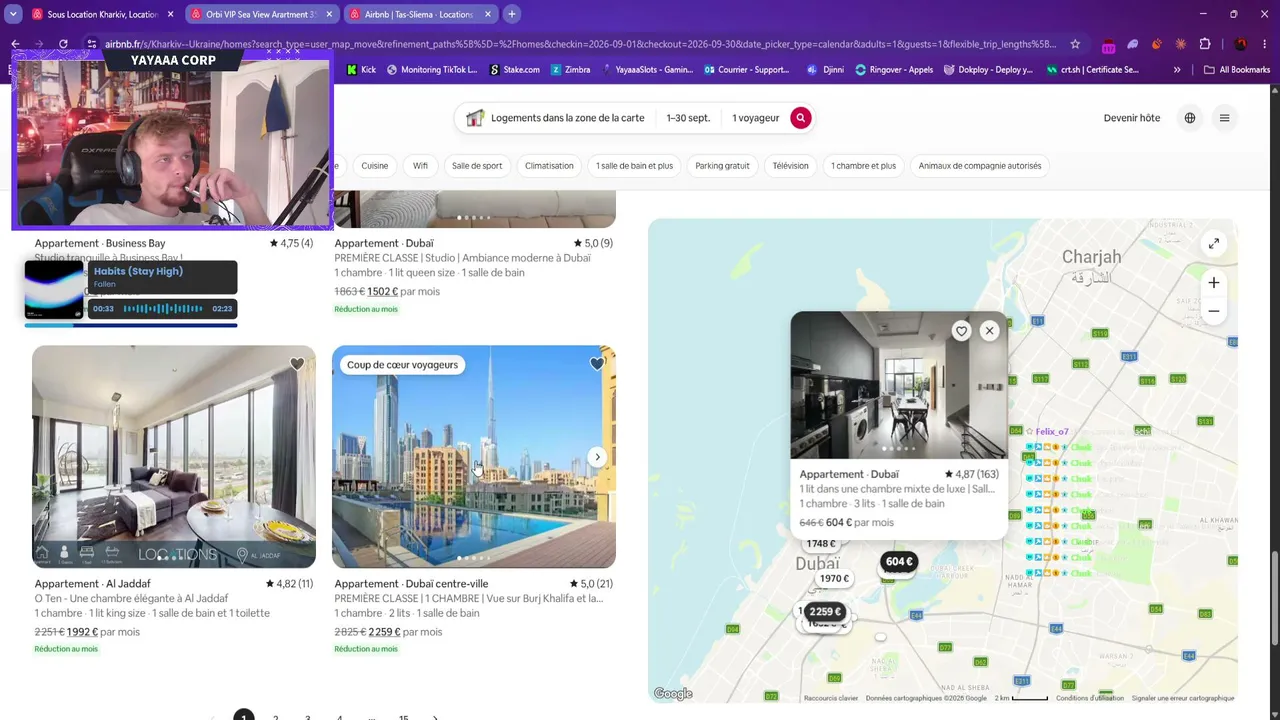1280x720 pixels.
Task: Reload the current page
Action: click(63, 44)
